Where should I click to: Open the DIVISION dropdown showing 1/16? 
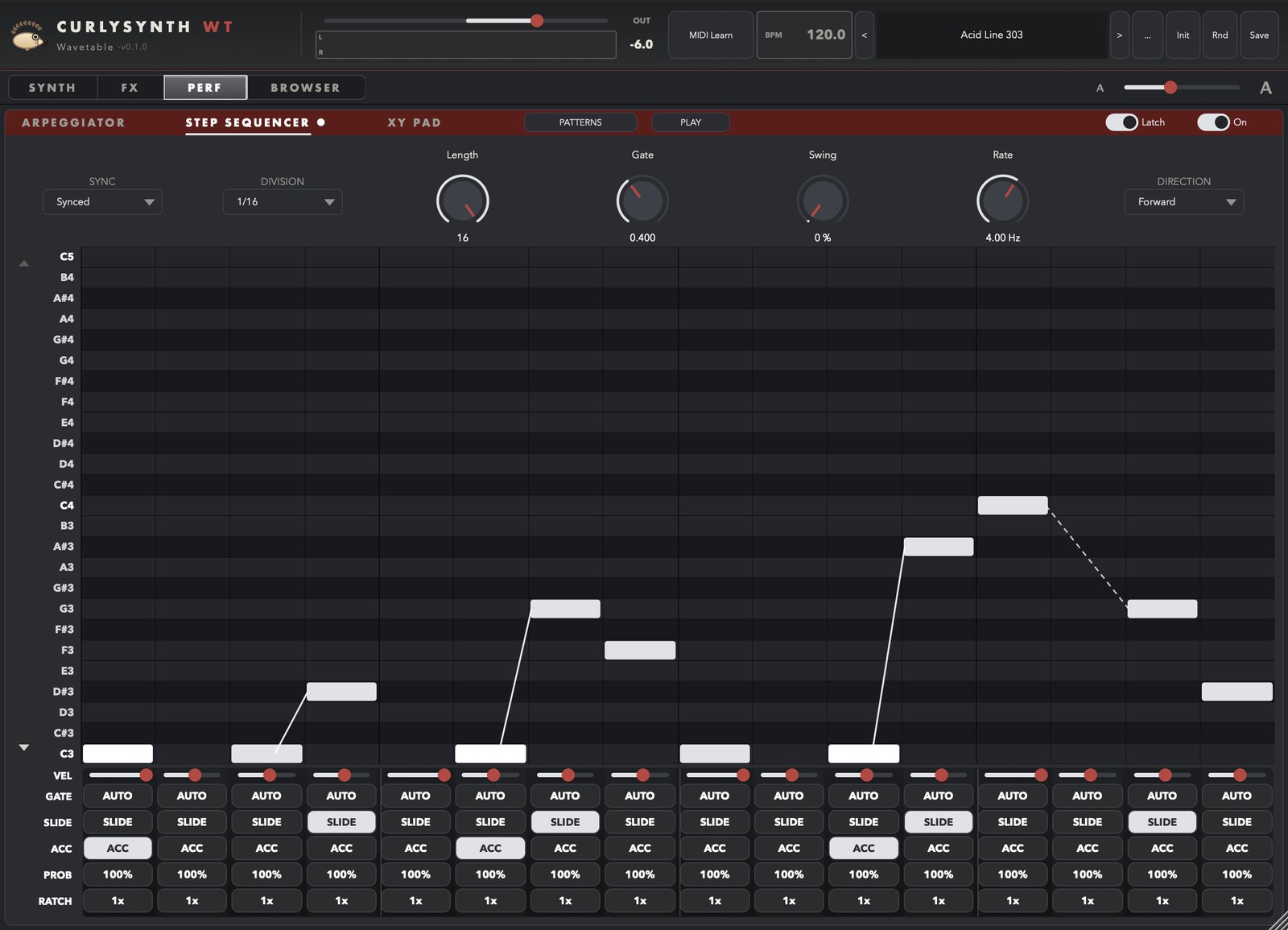point(283,202)
